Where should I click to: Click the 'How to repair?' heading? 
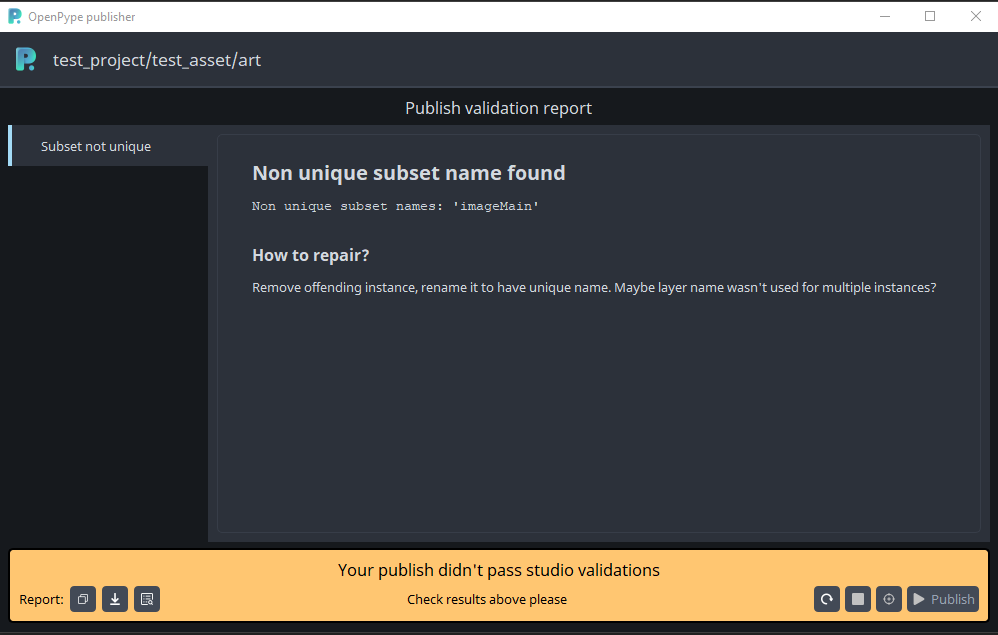(311, 255)
